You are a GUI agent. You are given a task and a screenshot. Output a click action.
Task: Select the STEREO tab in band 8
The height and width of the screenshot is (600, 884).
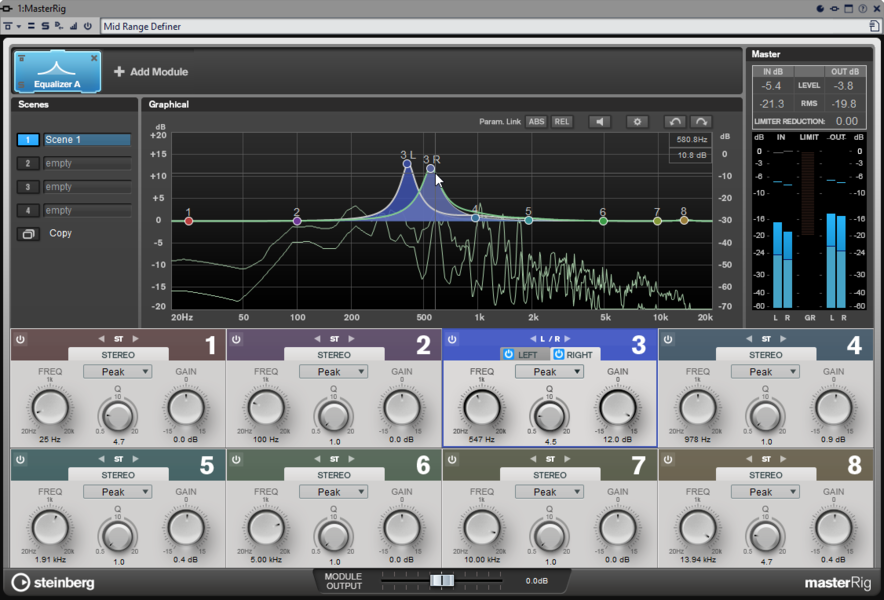coord(766,475)
